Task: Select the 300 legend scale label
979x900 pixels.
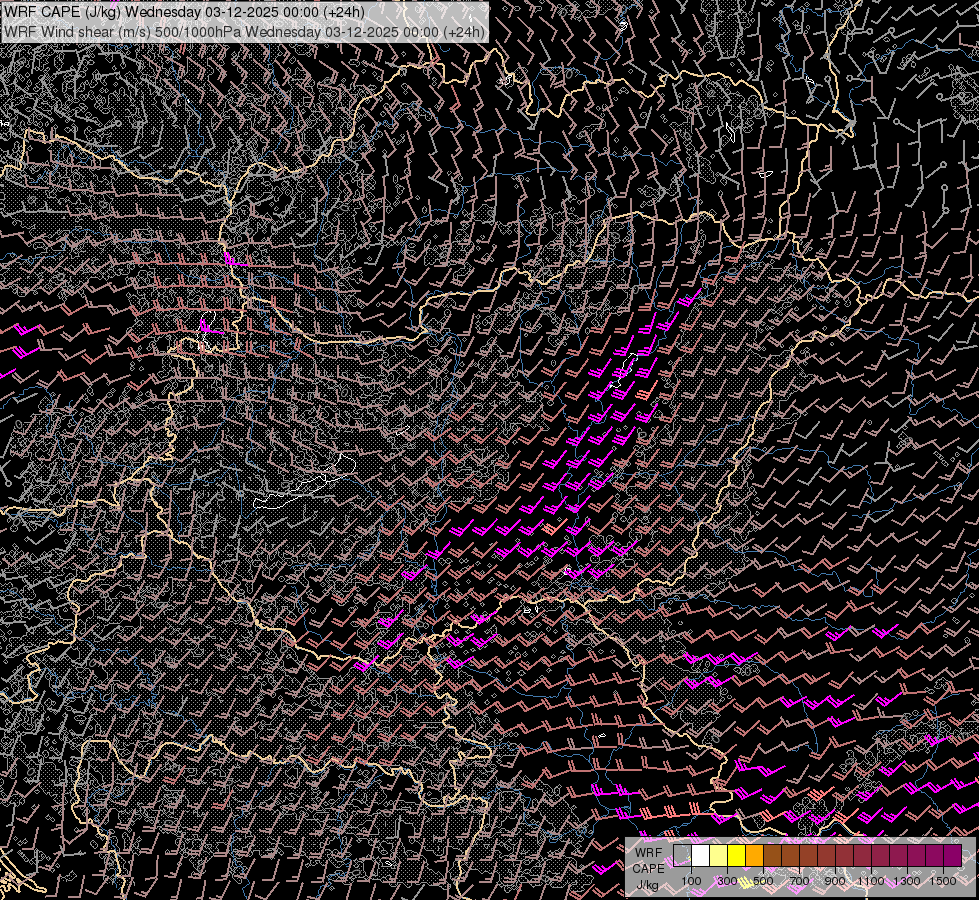Action: (727, 881)
